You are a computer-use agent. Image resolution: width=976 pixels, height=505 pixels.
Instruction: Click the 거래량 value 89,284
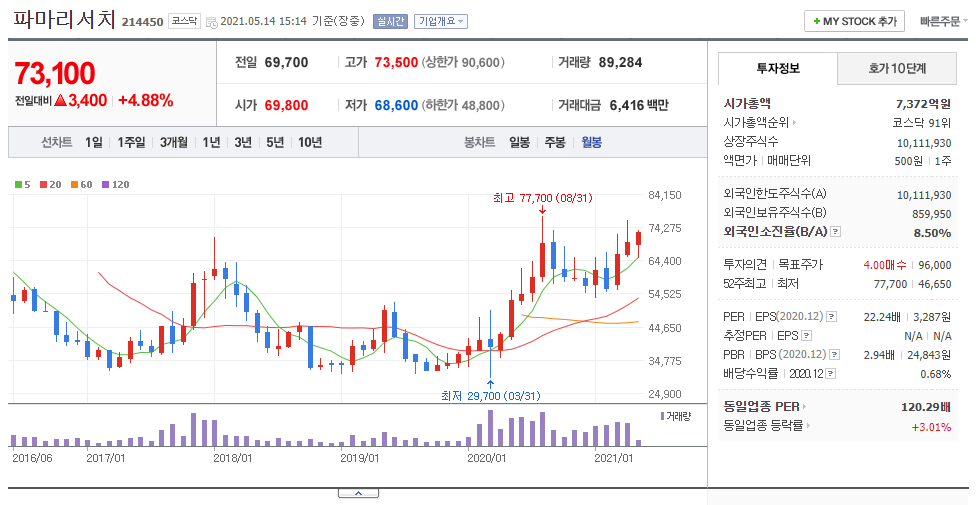(x=620, y=62)
